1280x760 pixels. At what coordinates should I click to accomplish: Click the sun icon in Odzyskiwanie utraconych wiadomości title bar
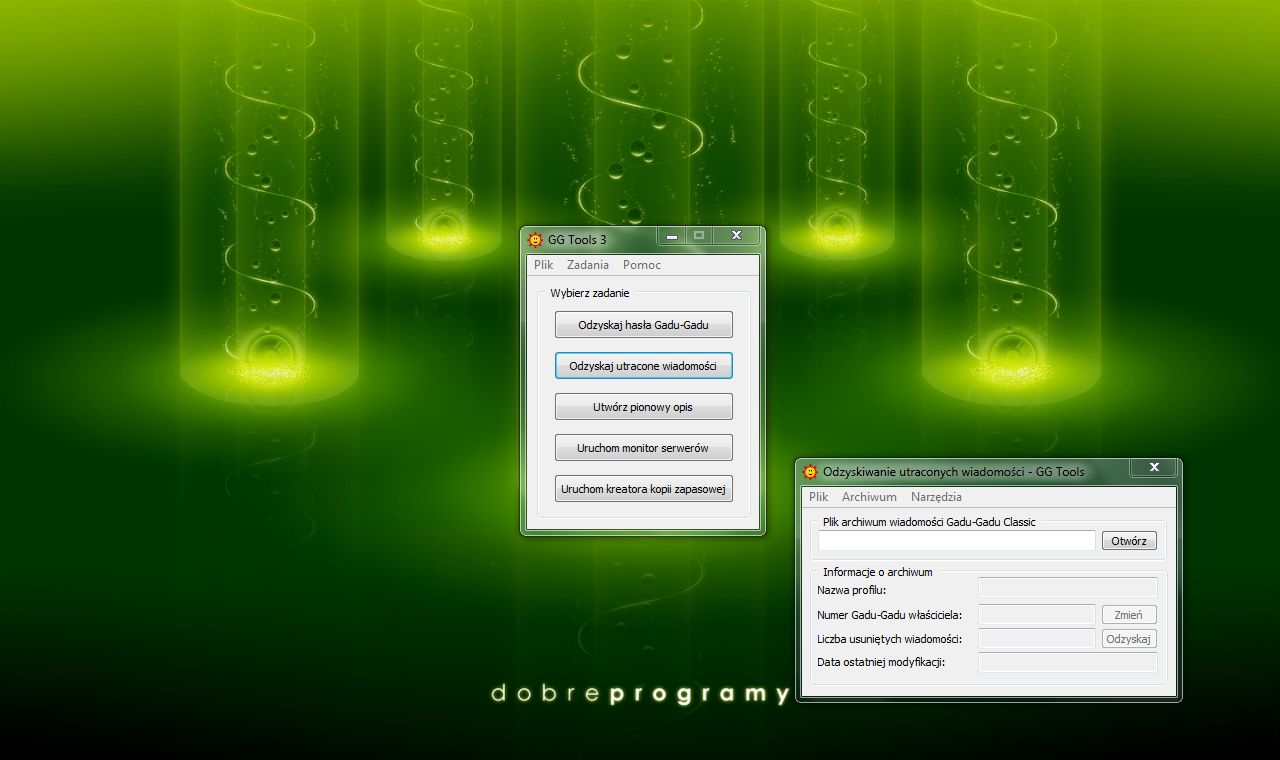coord(810,472)
